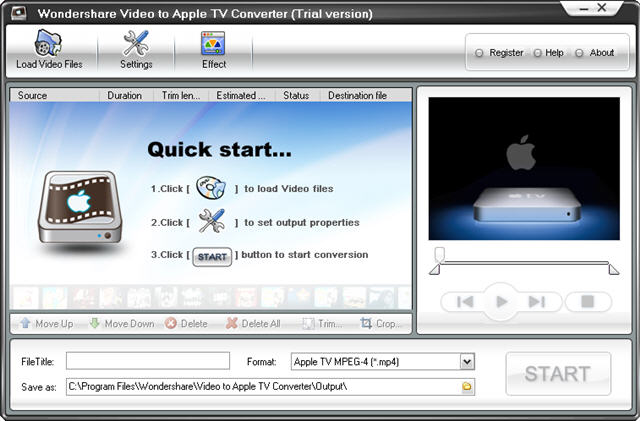Click the Destination file column header

tap(366, 96)
